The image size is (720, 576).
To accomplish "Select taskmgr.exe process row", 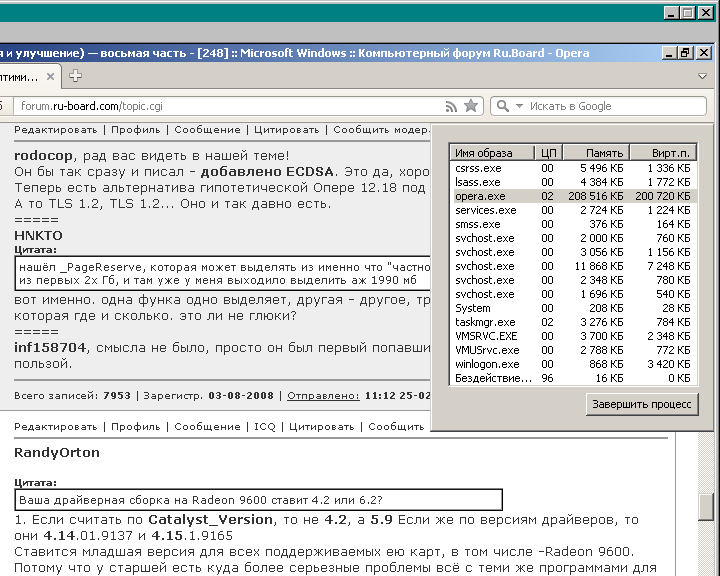I will pos(573,322).
